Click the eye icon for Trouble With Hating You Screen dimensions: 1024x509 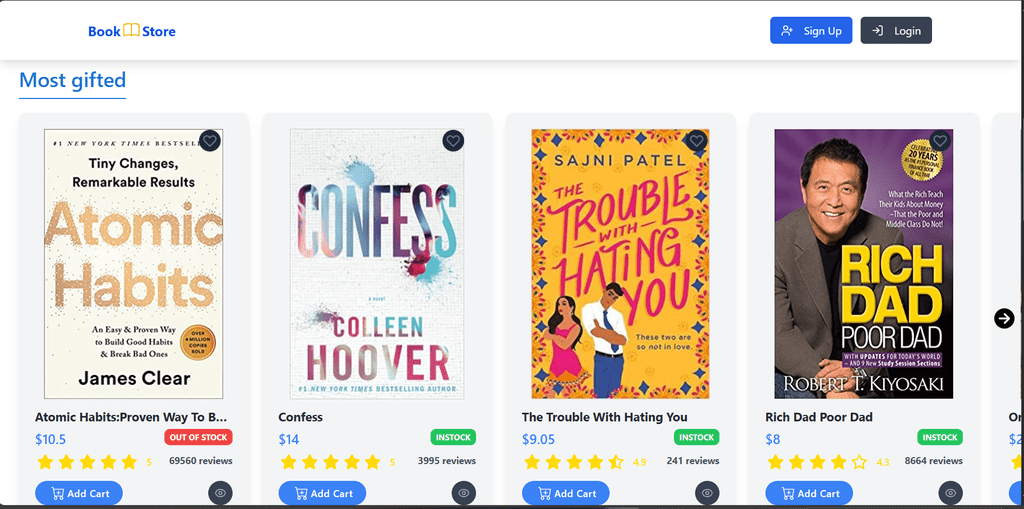tap(707, 492)
